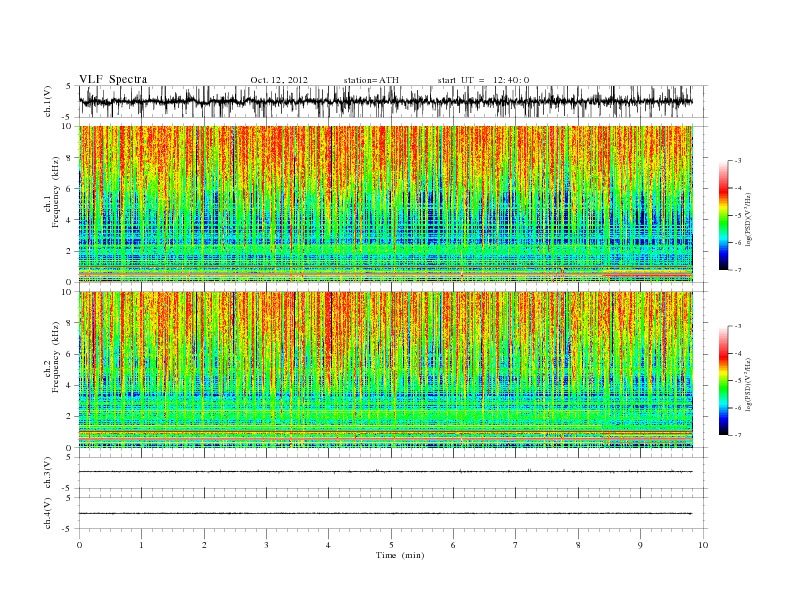Click inside the ch.2 spectrogram plot
792x612 pixels.
385,370
